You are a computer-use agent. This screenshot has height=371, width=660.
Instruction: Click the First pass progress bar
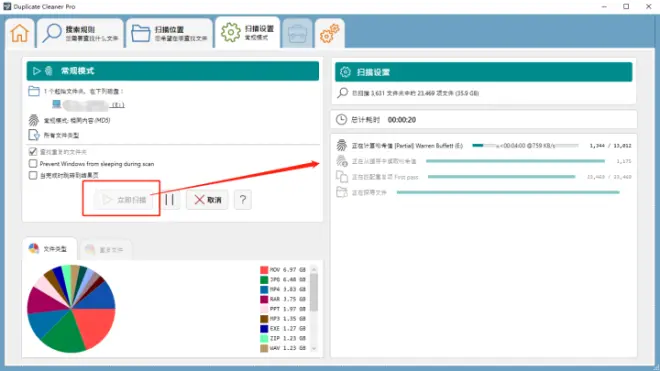501,177
